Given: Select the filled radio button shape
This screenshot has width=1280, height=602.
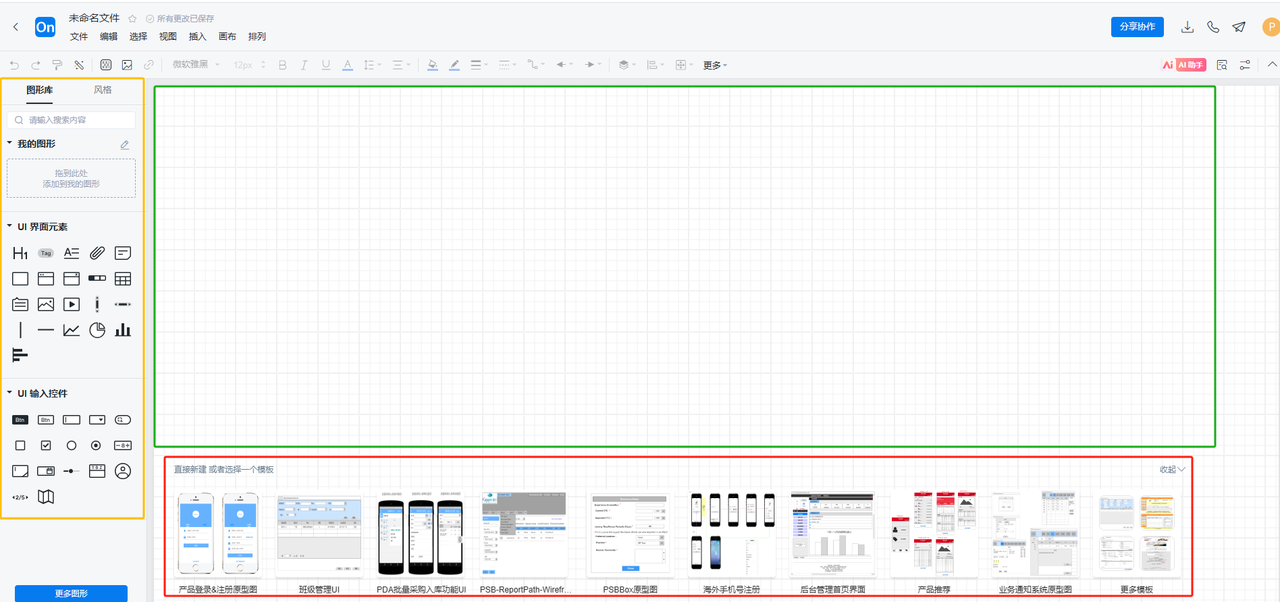Looking at the screenshot, I should coord(97,445).
